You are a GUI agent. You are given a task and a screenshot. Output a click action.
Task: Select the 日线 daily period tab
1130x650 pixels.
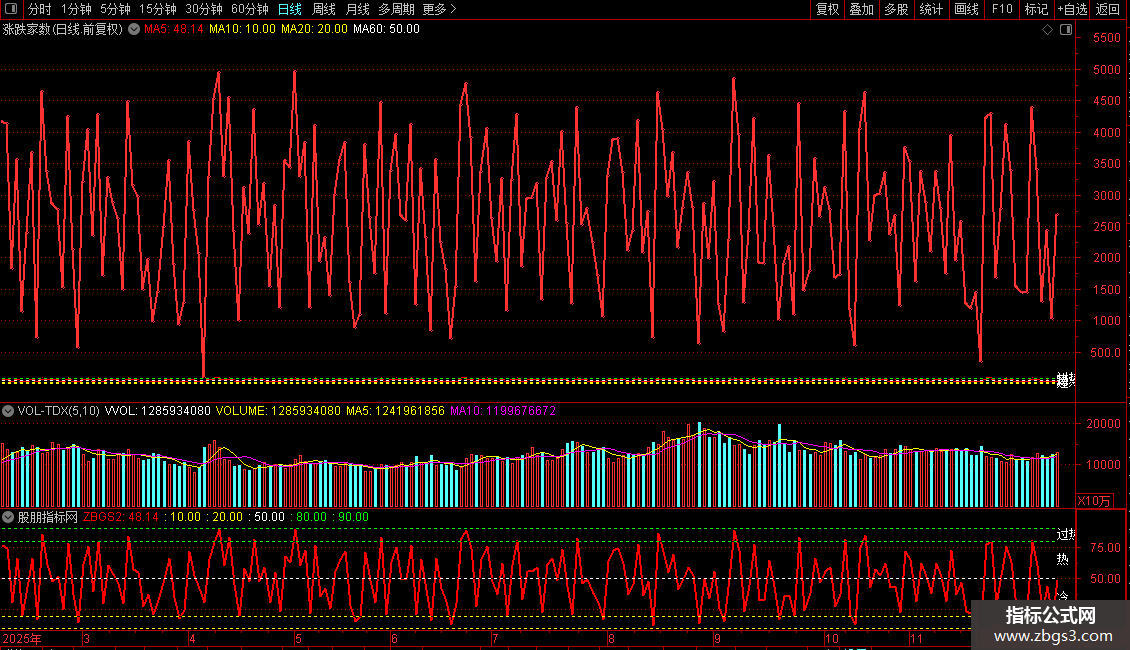point(290,9)
